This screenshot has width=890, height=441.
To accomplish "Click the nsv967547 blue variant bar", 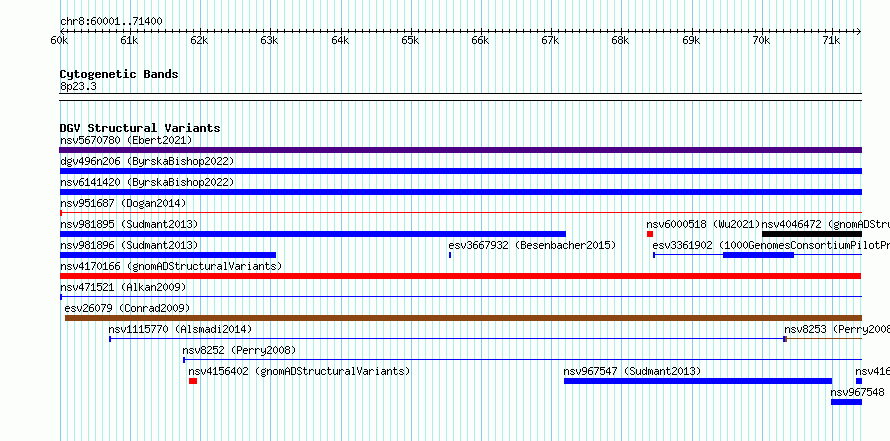I will pyautogui.click(x=698, y=381).
